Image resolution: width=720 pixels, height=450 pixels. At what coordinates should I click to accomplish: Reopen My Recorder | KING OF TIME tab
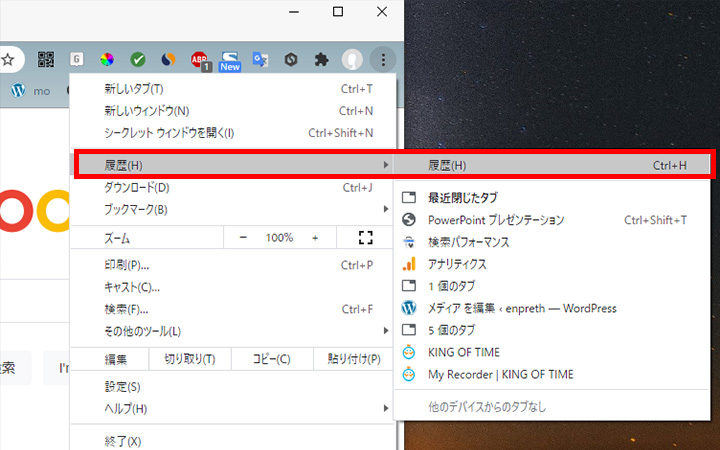(552, 374)
